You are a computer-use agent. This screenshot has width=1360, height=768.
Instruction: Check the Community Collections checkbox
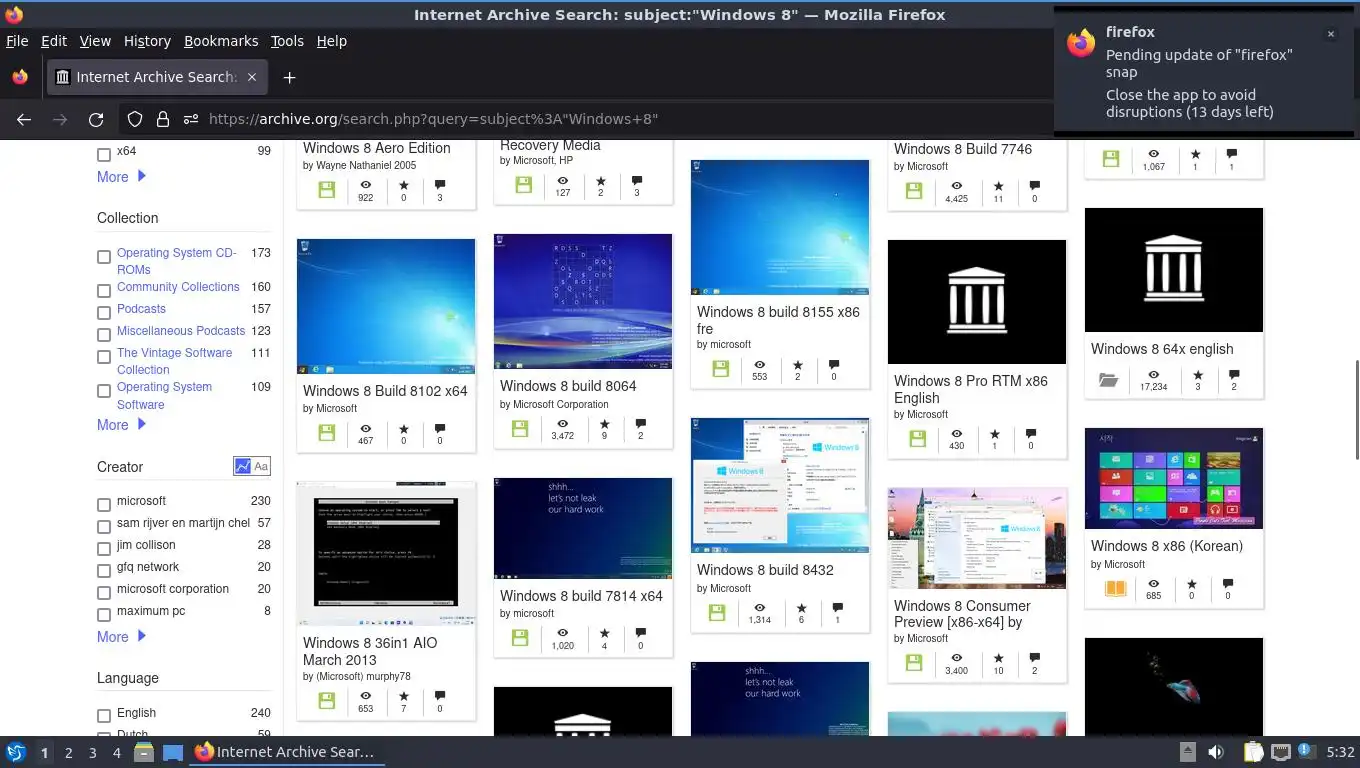(x=104, y=290)
